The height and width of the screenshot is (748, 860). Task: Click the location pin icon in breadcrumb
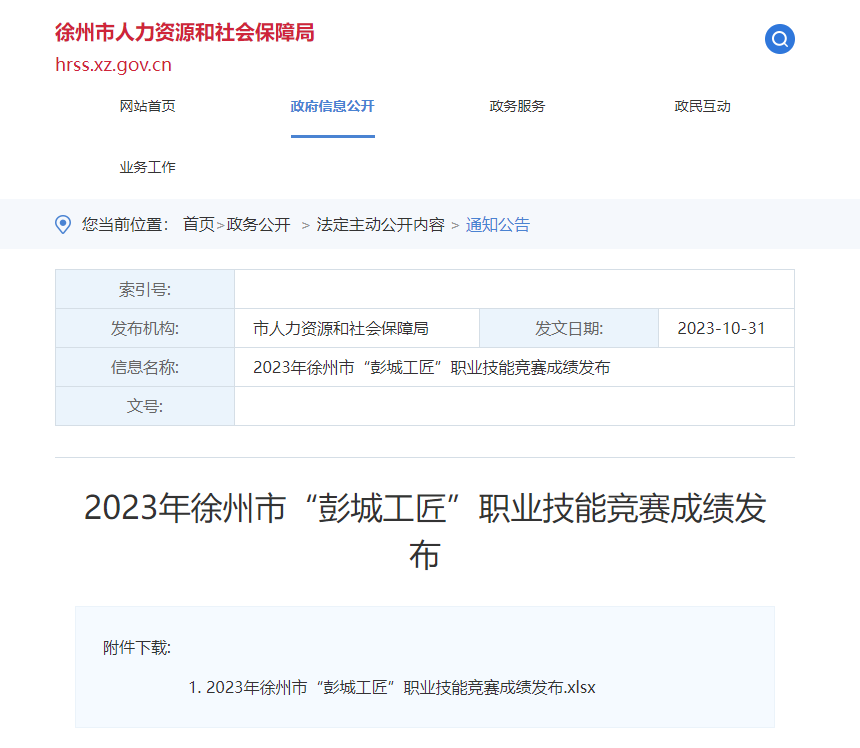pos(63,224)
